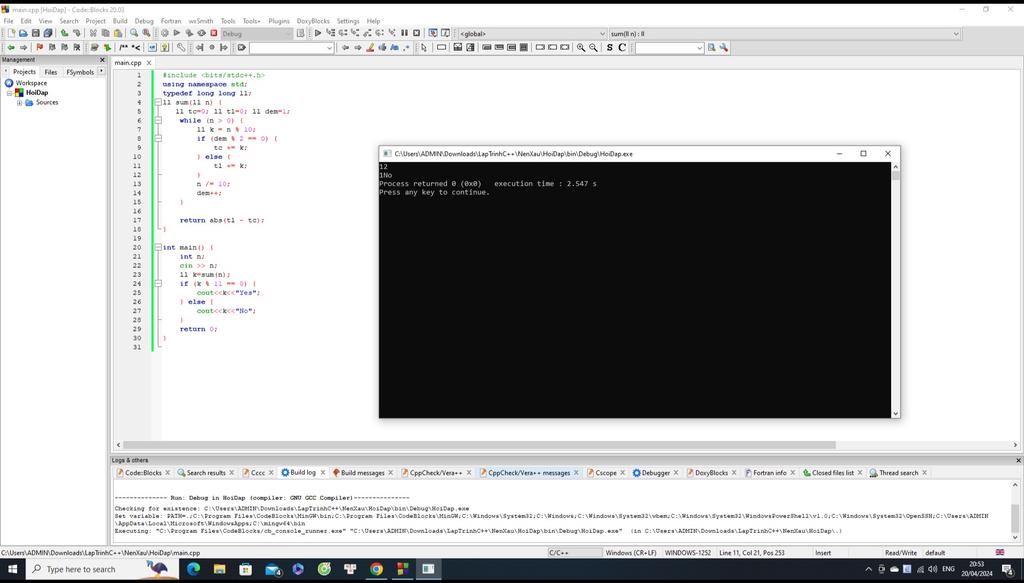Screen dimensions: 1024x583
Task: Collapse the while loop fold at line 6
Action: point(158,121)
